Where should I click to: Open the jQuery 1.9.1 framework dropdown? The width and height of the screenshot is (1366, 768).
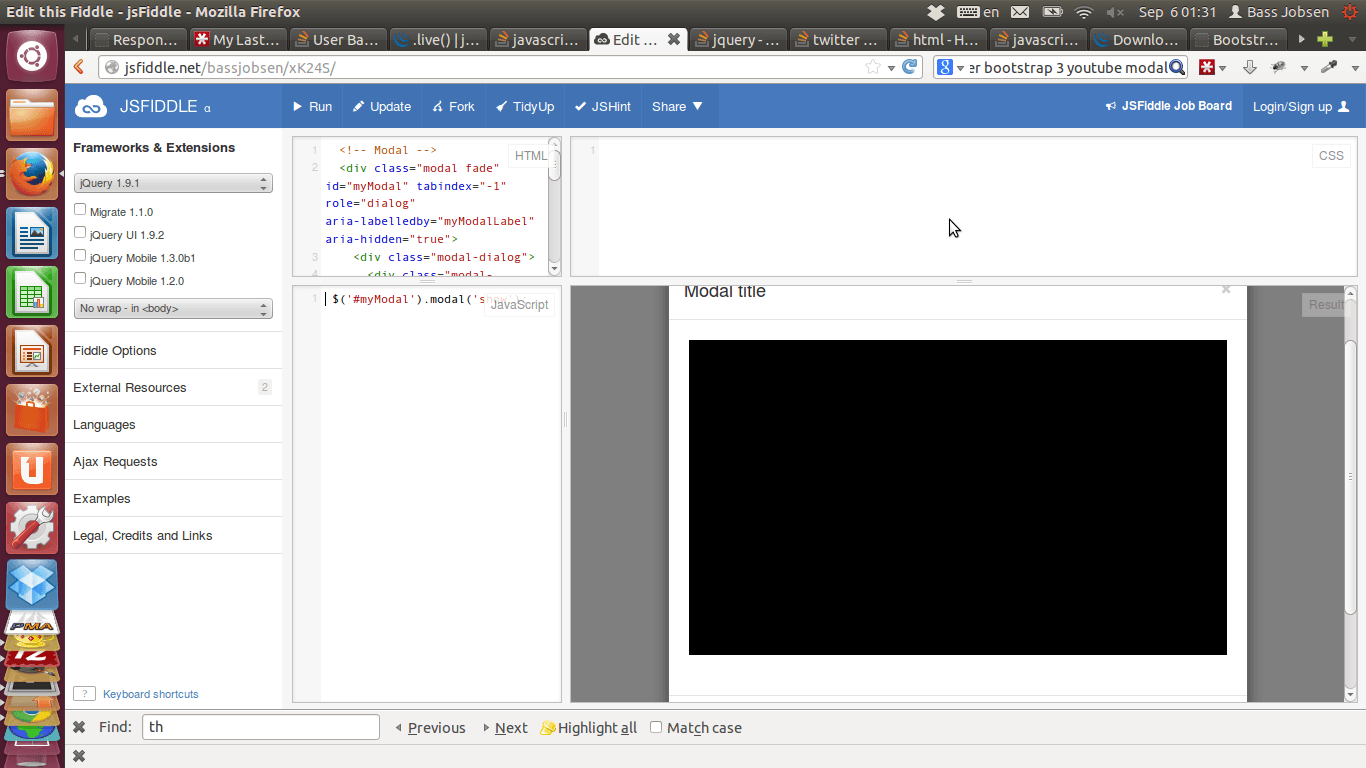(x=173, y=184)
